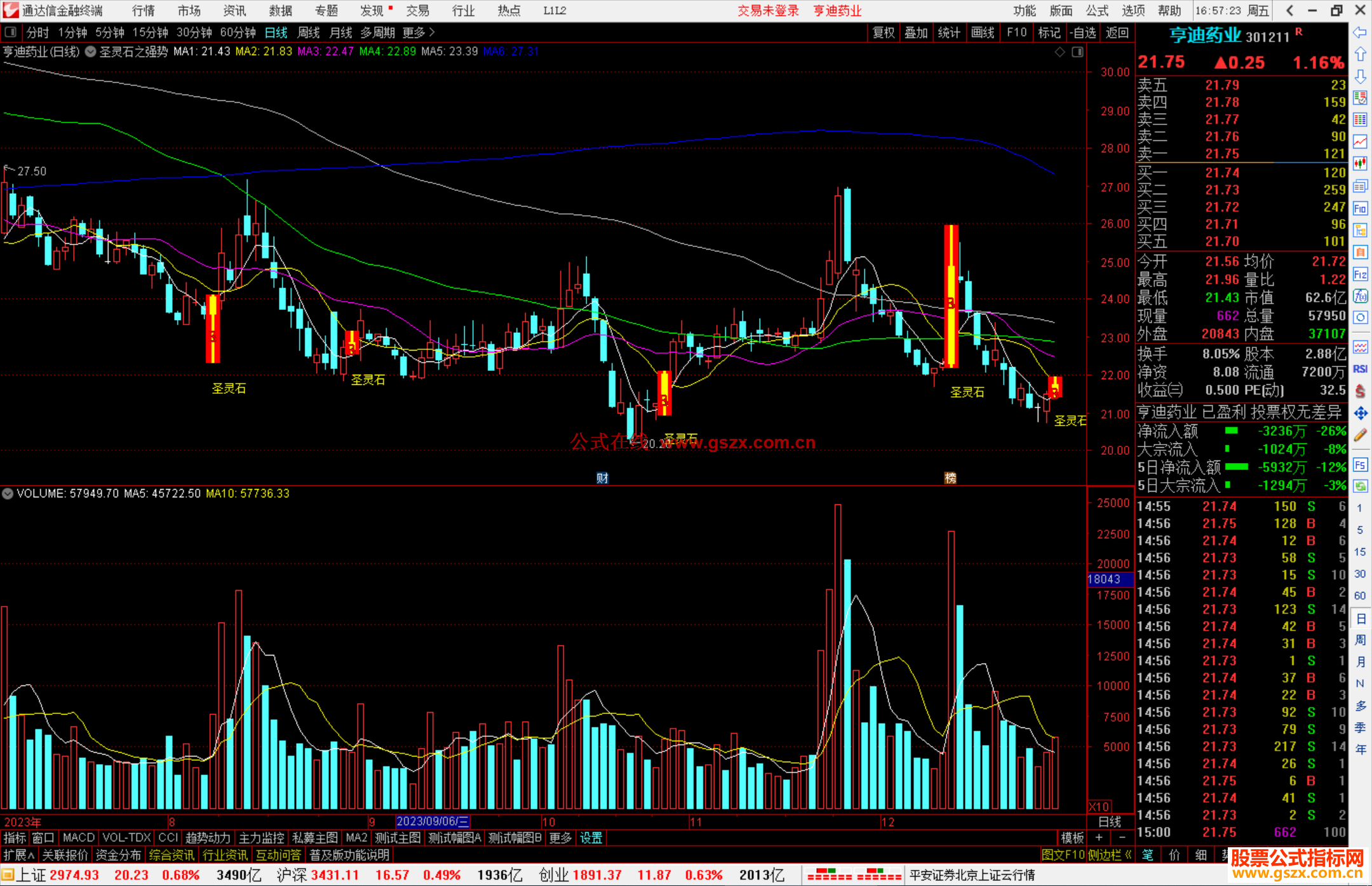Click the 画线 drawing button
1372x886 pixels.
983,32
